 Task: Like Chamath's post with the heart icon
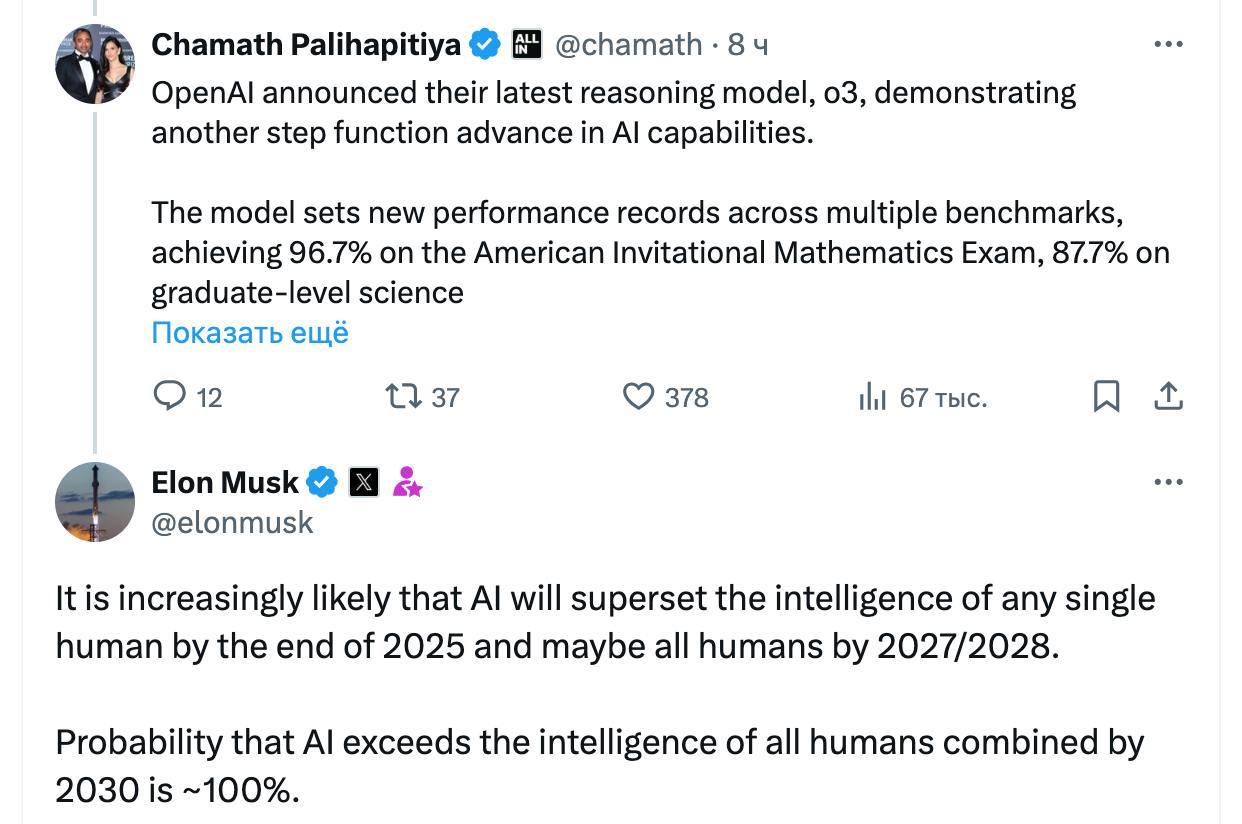638,396
